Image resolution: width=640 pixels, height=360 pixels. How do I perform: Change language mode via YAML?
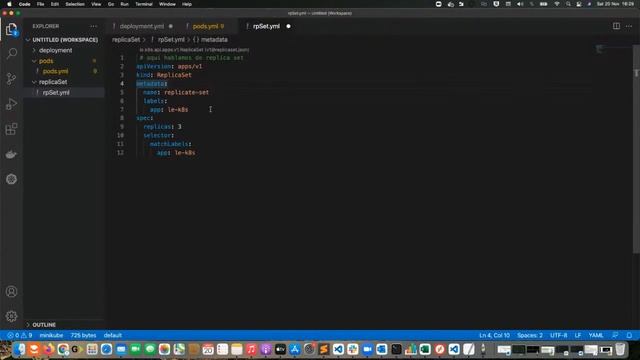[596, 335]
